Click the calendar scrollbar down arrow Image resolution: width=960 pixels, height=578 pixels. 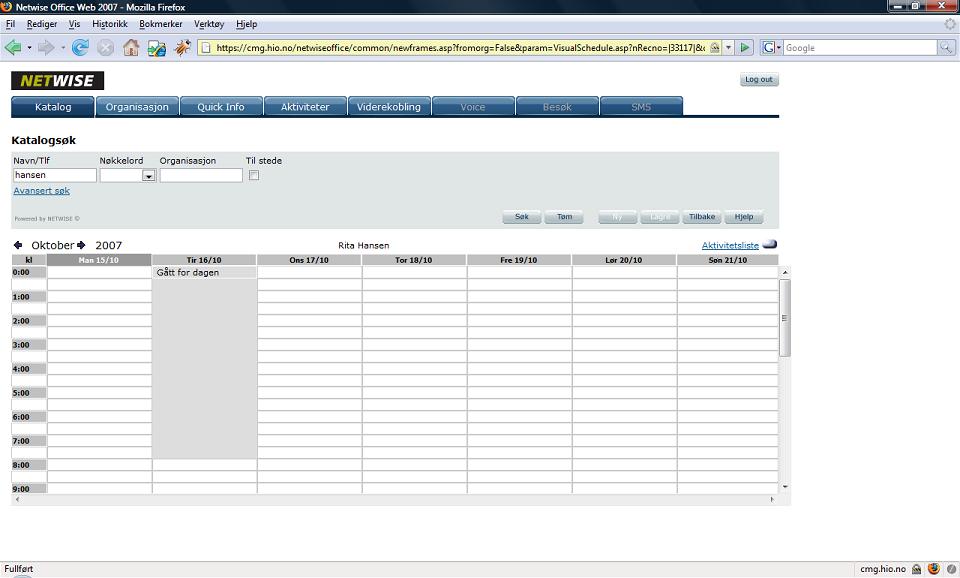(785, 487)
